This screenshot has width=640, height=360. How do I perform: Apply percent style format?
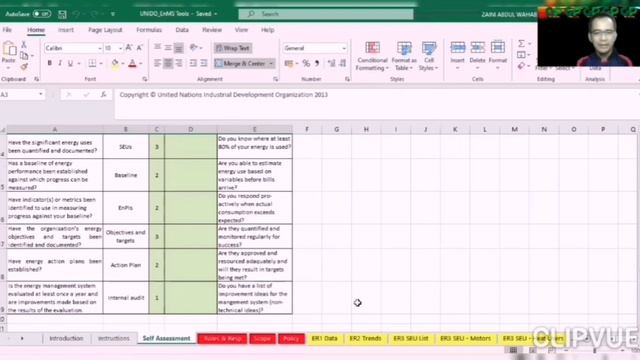pyautogui.click(x=306, y=63)
